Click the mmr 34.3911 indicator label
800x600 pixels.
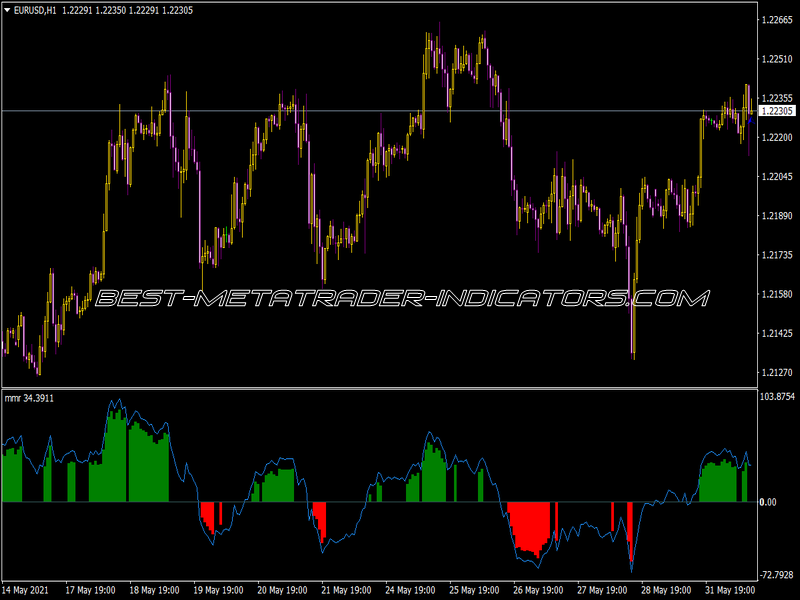(29, 398)
